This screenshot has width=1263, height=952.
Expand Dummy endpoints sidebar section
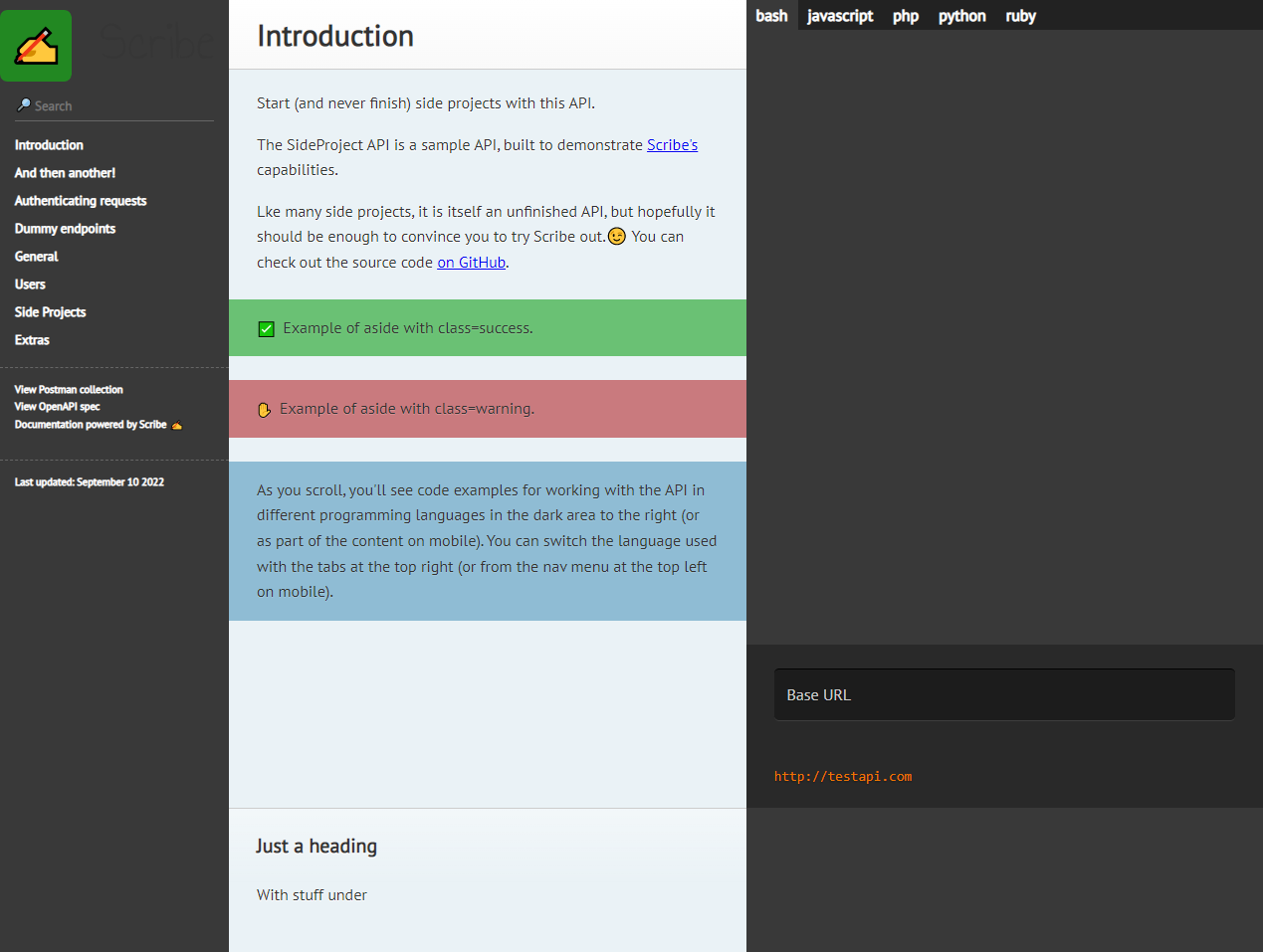click(x=65, y=229)
